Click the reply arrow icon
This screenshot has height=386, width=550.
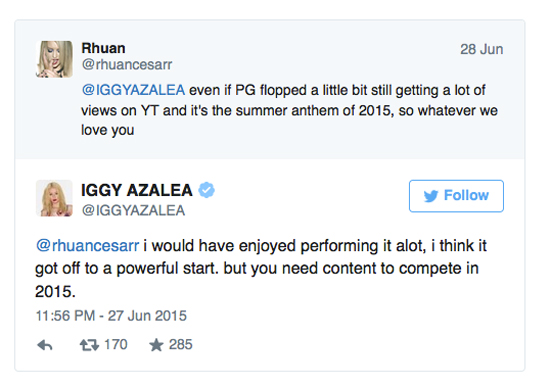[x=45, y=345]
